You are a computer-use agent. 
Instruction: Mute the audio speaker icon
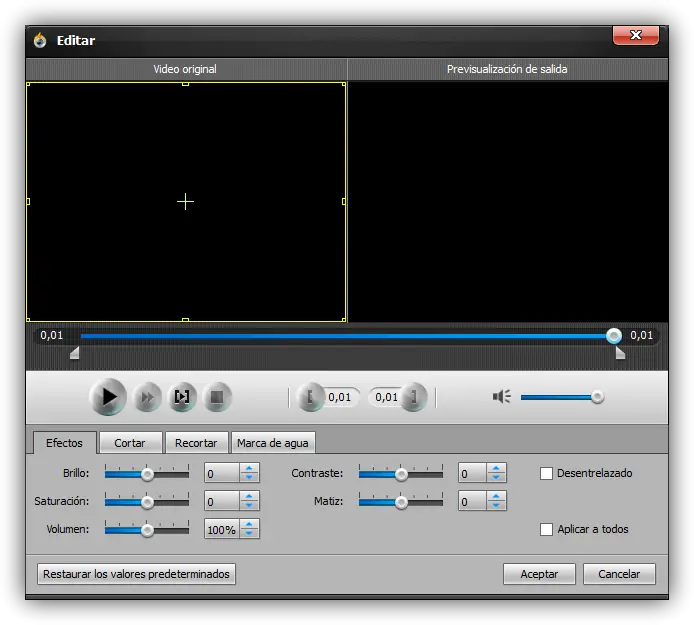(x=501, y=397)
